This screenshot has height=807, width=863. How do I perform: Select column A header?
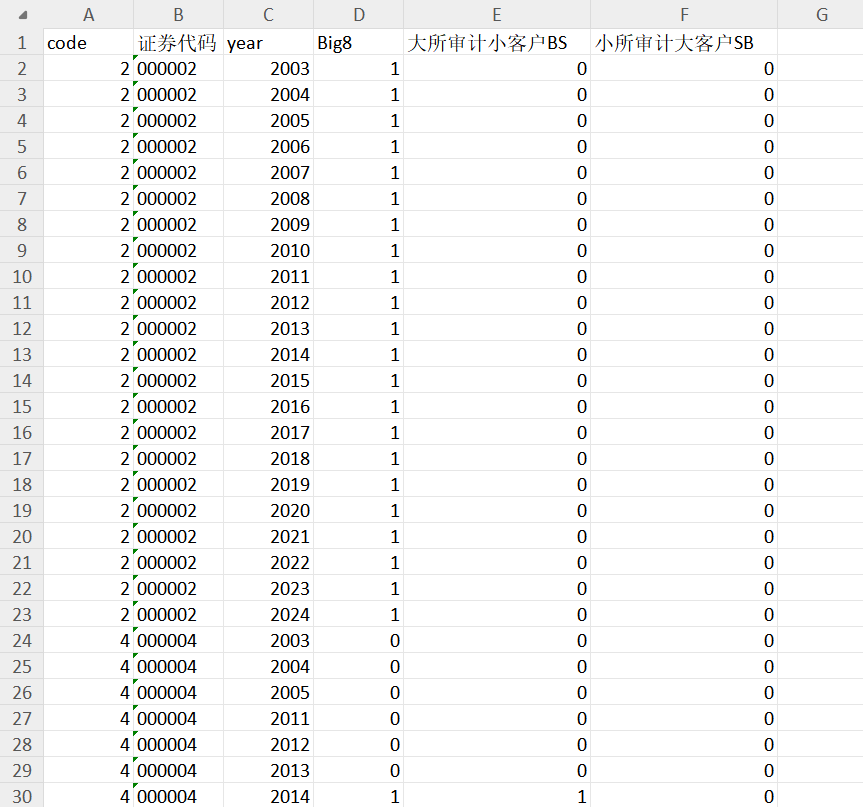(89, 14)
